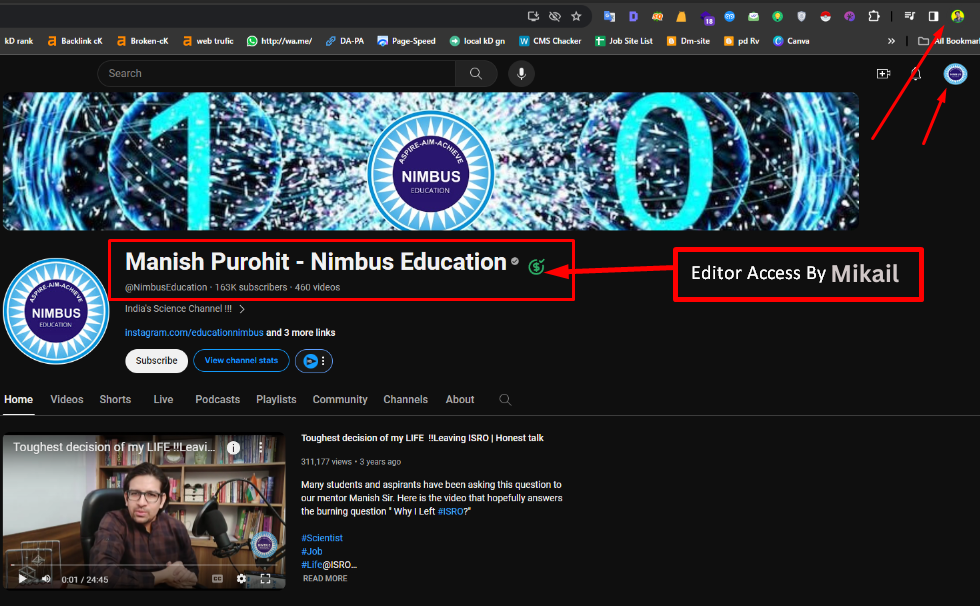The height and width of the screenshot is (606, 980).
Task: Mute the video with speaker icon
Action: point(46,578)
